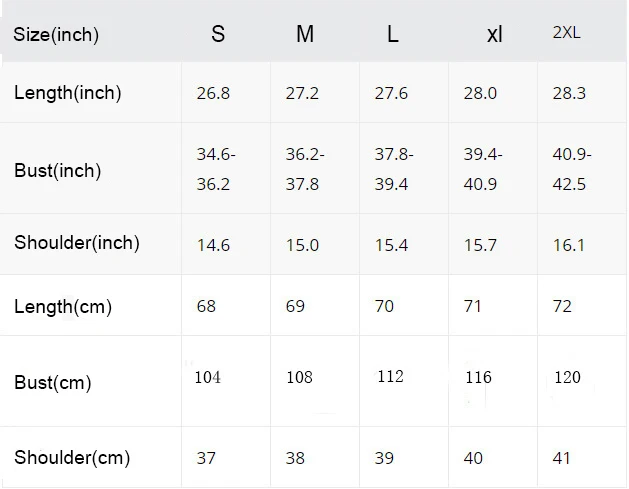Select the S size column header

(x=218, y=35)
